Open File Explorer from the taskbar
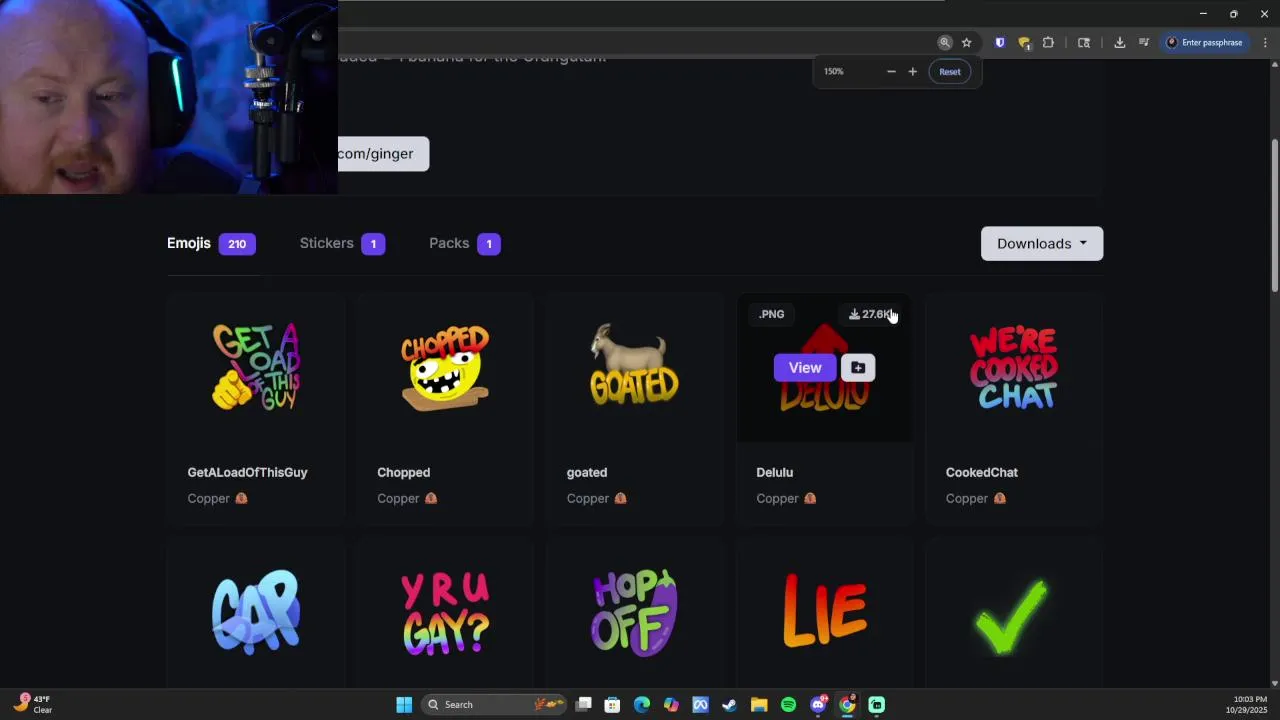This screenshot has width=1280, height=720. [x=759, y=705]
